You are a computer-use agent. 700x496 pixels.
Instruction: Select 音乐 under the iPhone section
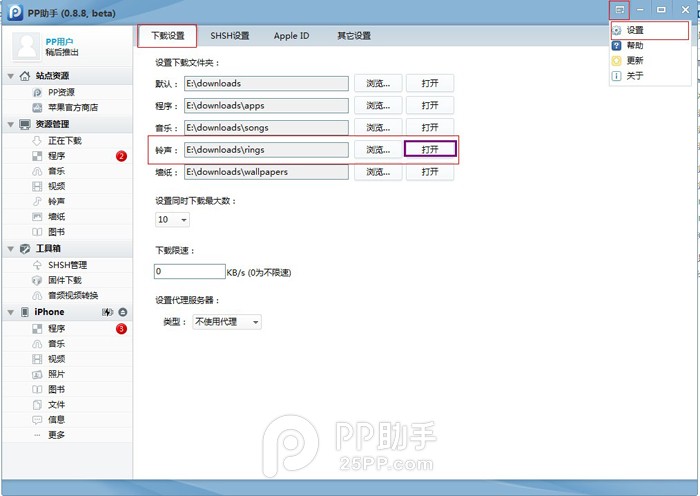[56, 344]
